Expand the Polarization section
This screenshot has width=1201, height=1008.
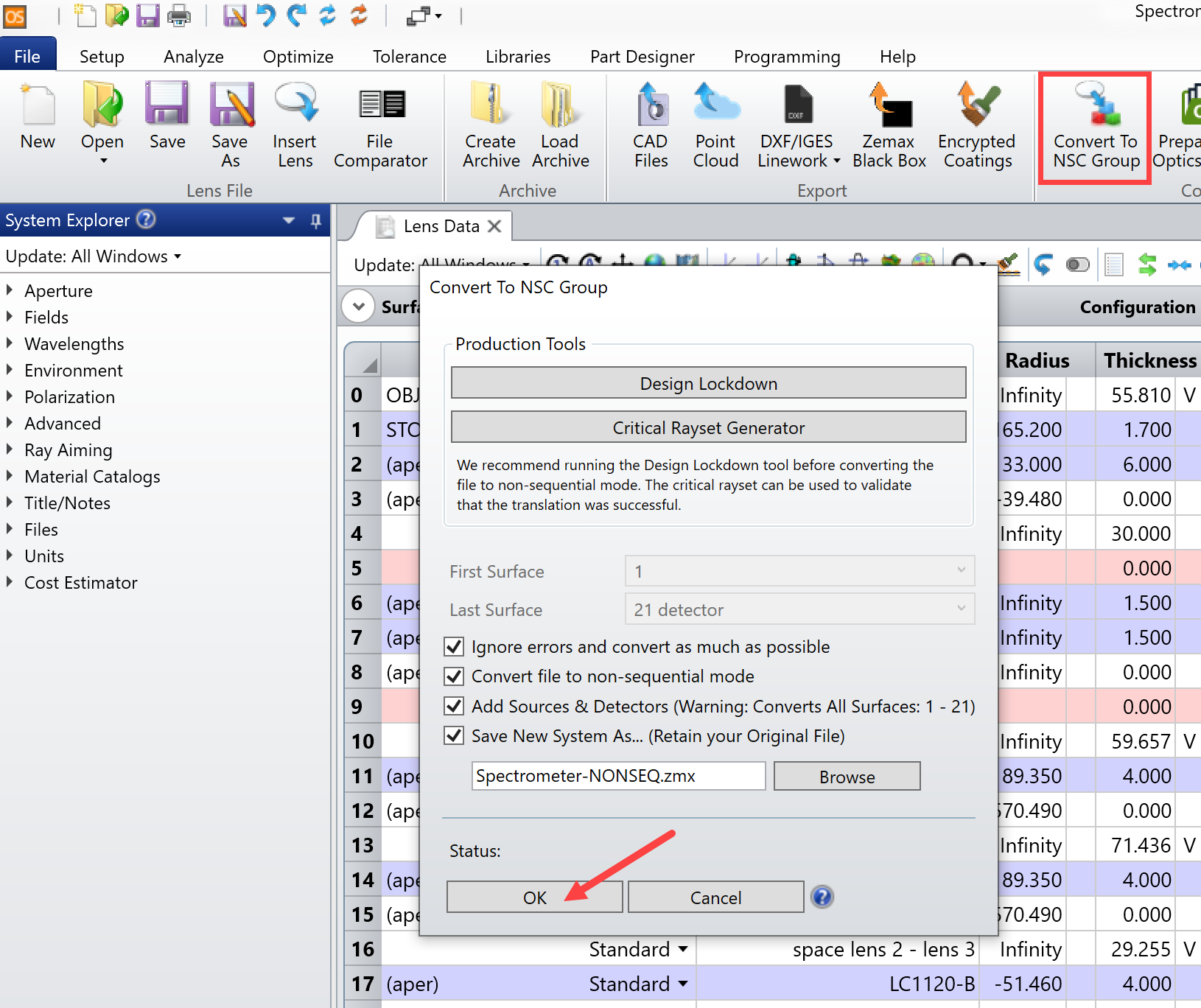click(x=10, y=396)
